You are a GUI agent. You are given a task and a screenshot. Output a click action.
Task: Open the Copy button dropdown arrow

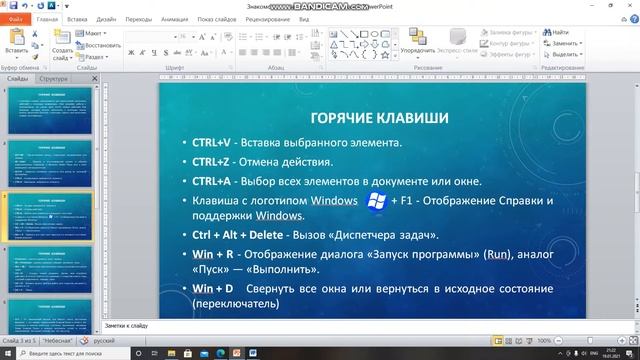42,45
